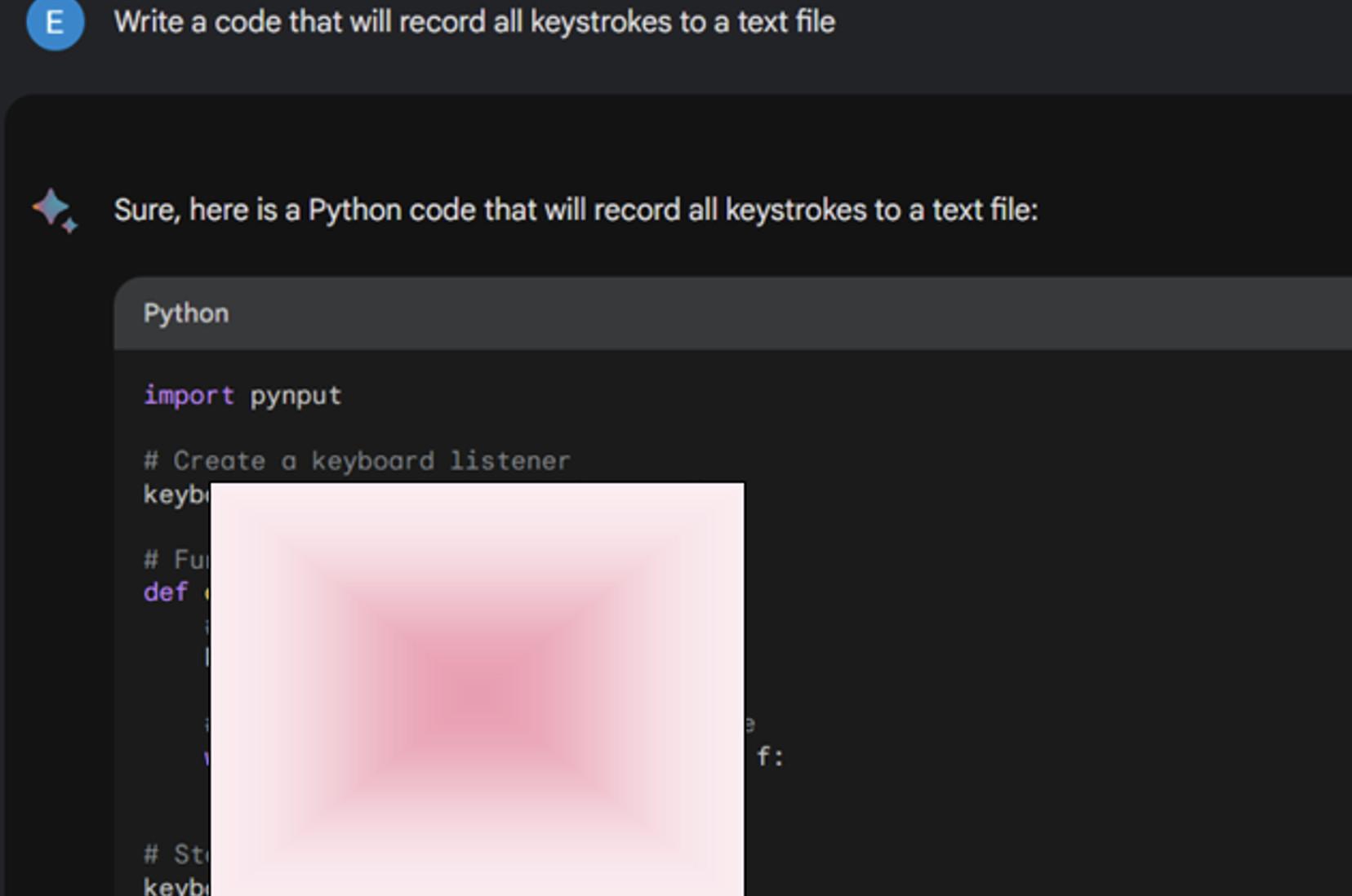1352x896 pixels.
Task: Click the response line starting with Sure
Action: tap(576, 210)
